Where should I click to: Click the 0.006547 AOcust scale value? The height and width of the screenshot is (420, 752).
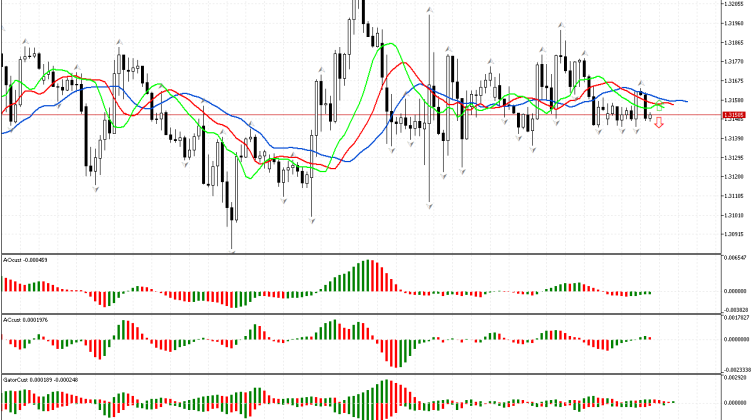click(x=735, y=258)
